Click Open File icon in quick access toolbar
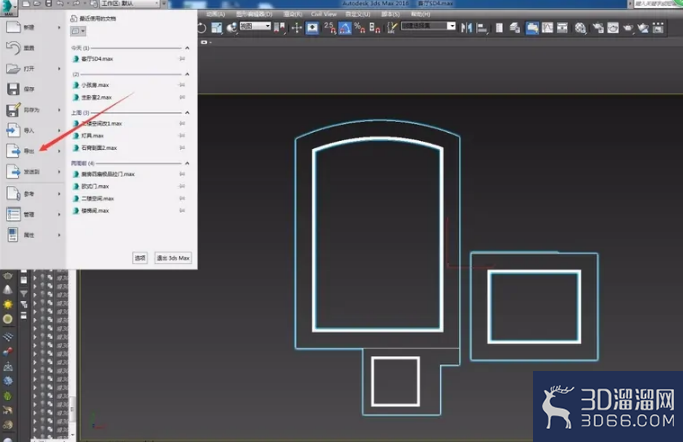683x442 pixels. coord(37,4)
